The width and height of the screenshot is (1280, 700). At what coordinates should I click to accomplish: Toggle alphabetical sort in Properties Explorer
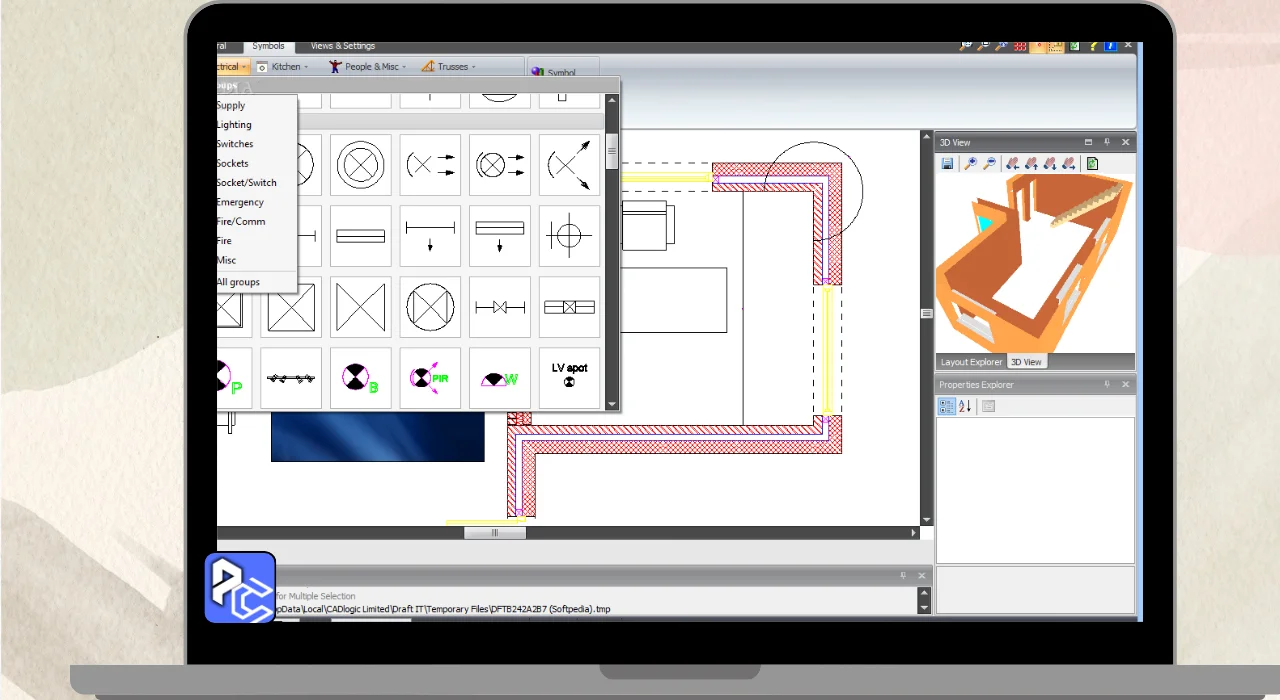(965, 406)
